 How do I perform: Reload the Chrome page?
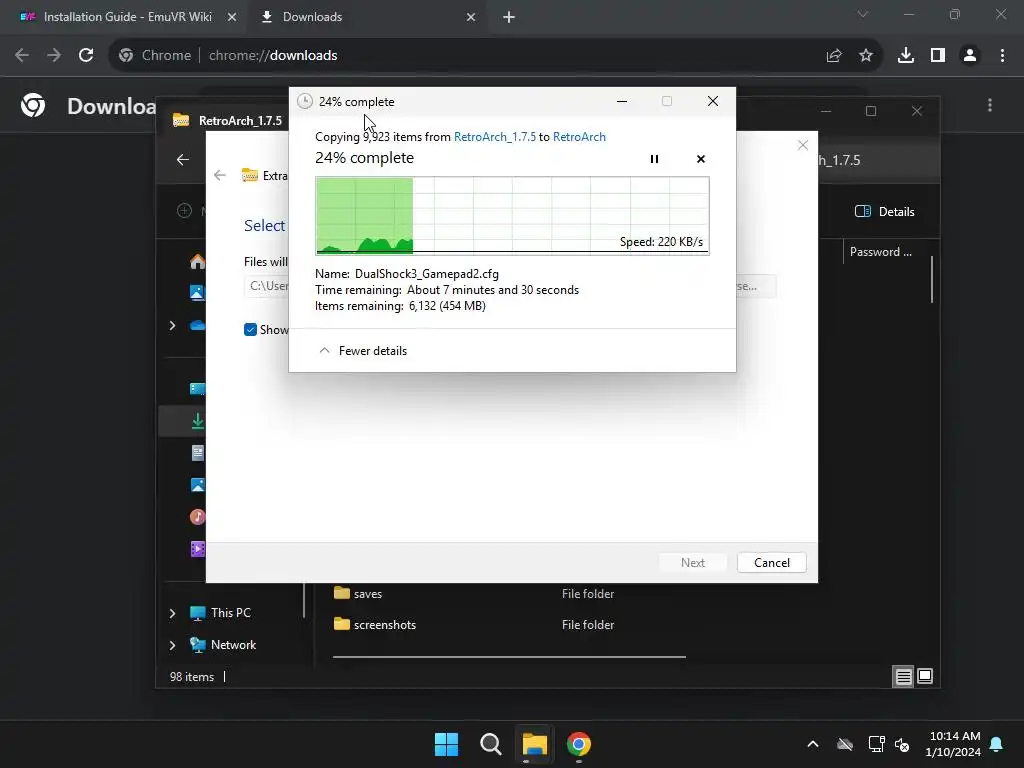86,56
